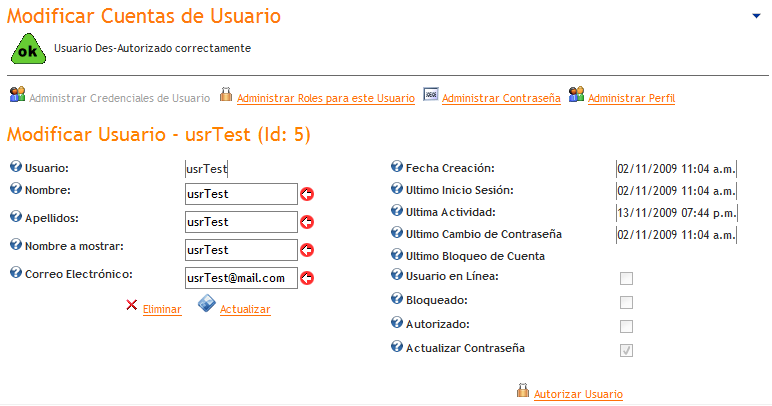772x406 pixels.
Task: Collapse the panel using top-right arrow
Action: (757, 16)
